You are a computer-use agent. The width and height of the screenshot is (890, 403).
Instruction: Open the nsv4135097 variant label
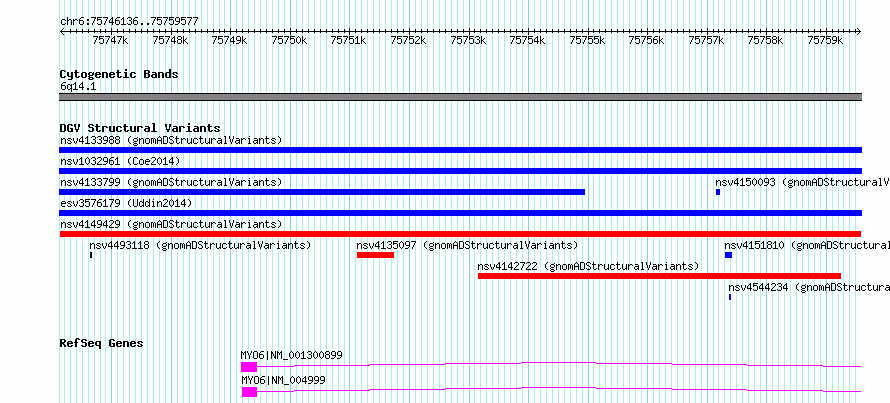467,245
